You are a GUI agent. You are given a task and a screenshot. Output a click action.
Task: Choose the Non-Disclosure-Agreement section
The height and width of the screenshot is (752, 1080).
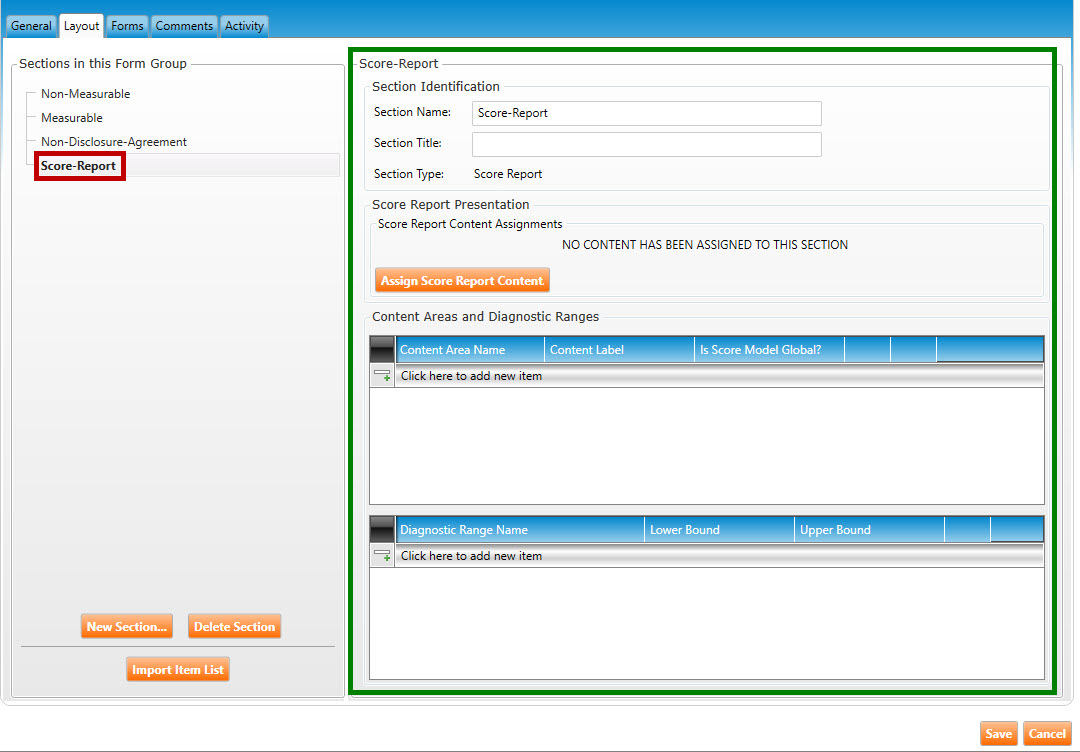click(x=113, y=142)
